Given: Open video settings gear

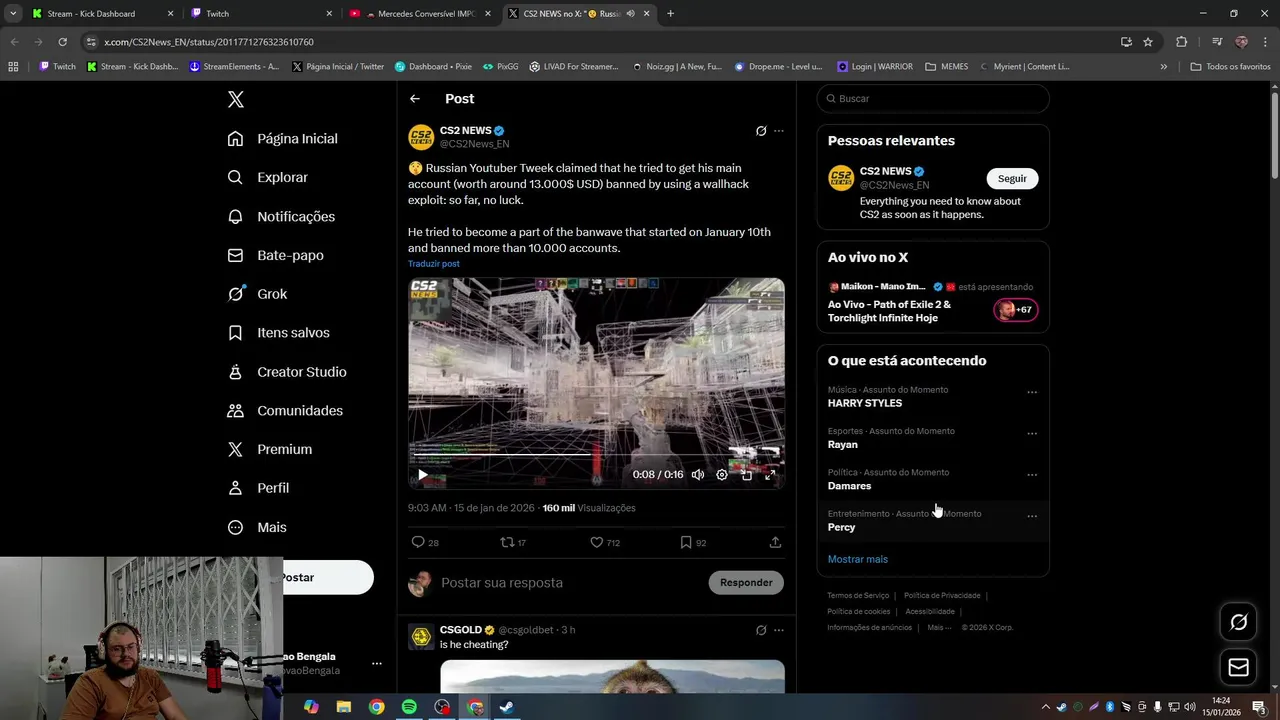Looking at the screenshot, I should pyautogui.click(x=722, y=475).
